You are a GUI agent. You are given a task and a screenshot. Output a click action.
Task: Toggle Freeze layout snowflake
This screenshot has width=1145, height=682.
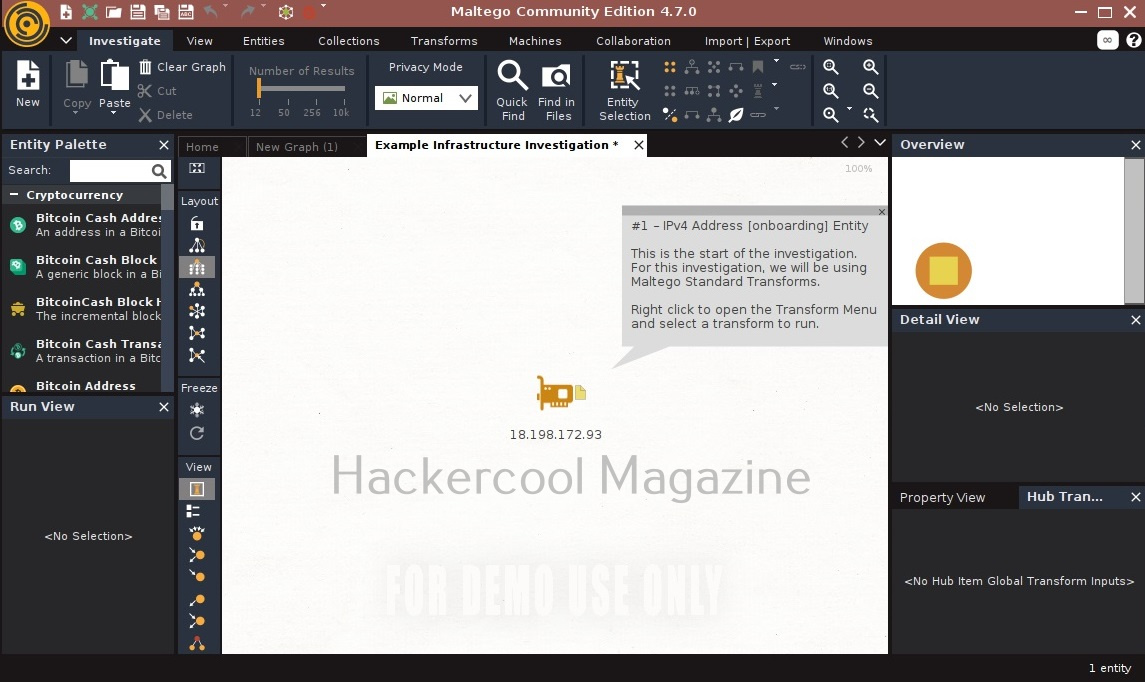click(x=197, y=410)
